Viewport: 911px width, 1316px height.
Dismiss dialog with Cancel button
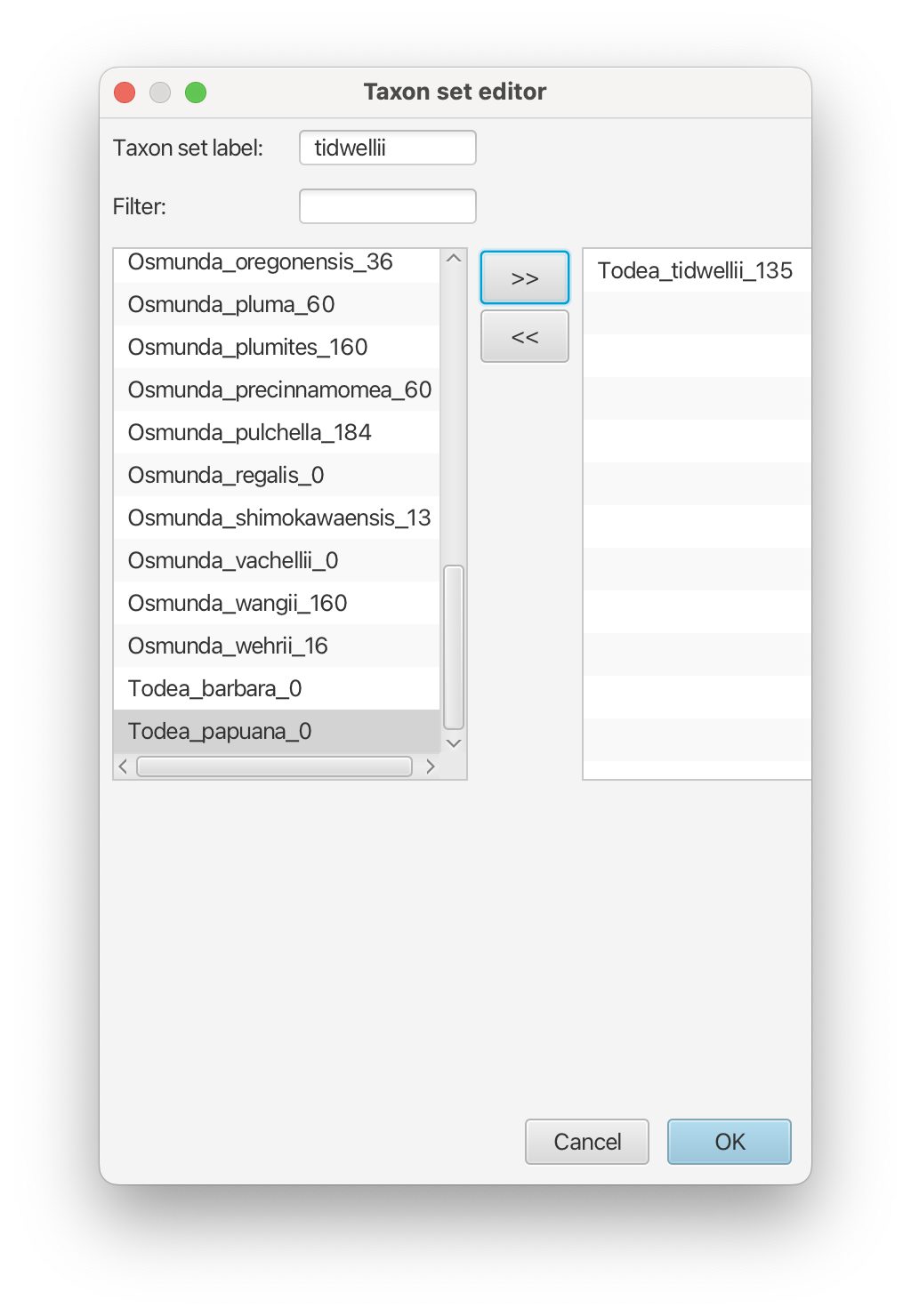(x=587, y=1142)
